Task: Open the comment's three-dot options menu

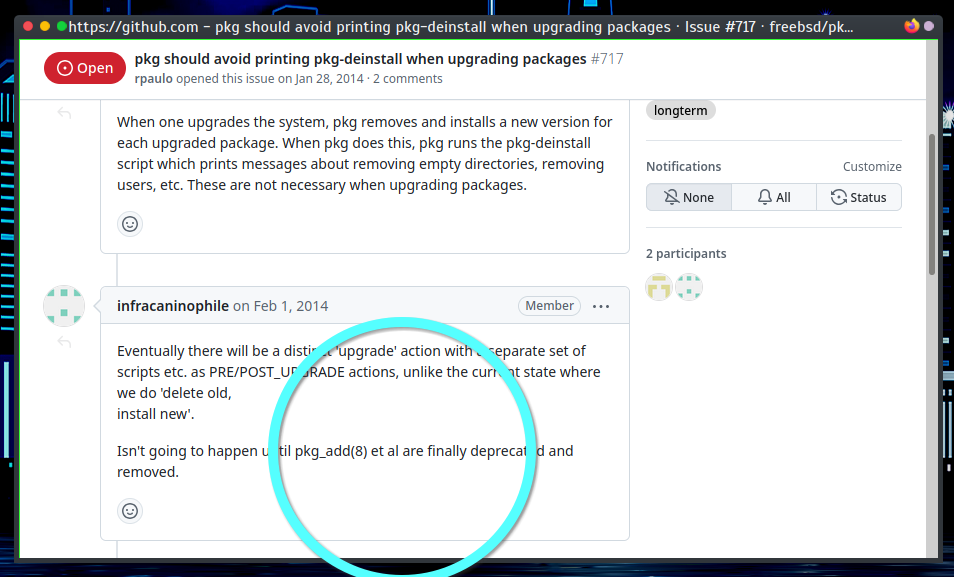Action: [601, 306]
